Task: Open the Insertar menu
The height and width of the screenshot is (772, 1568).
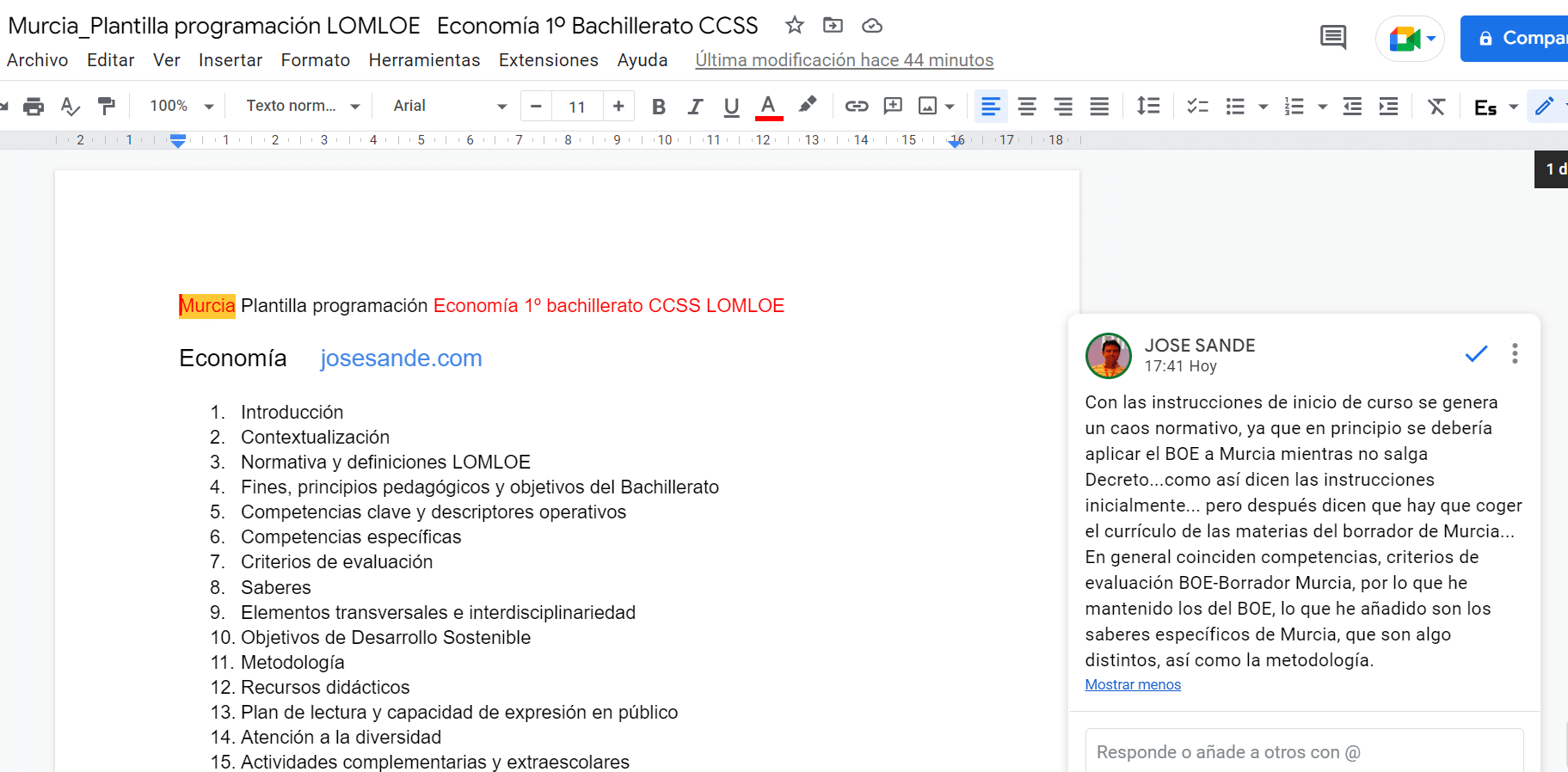Action: click(230, 60)
